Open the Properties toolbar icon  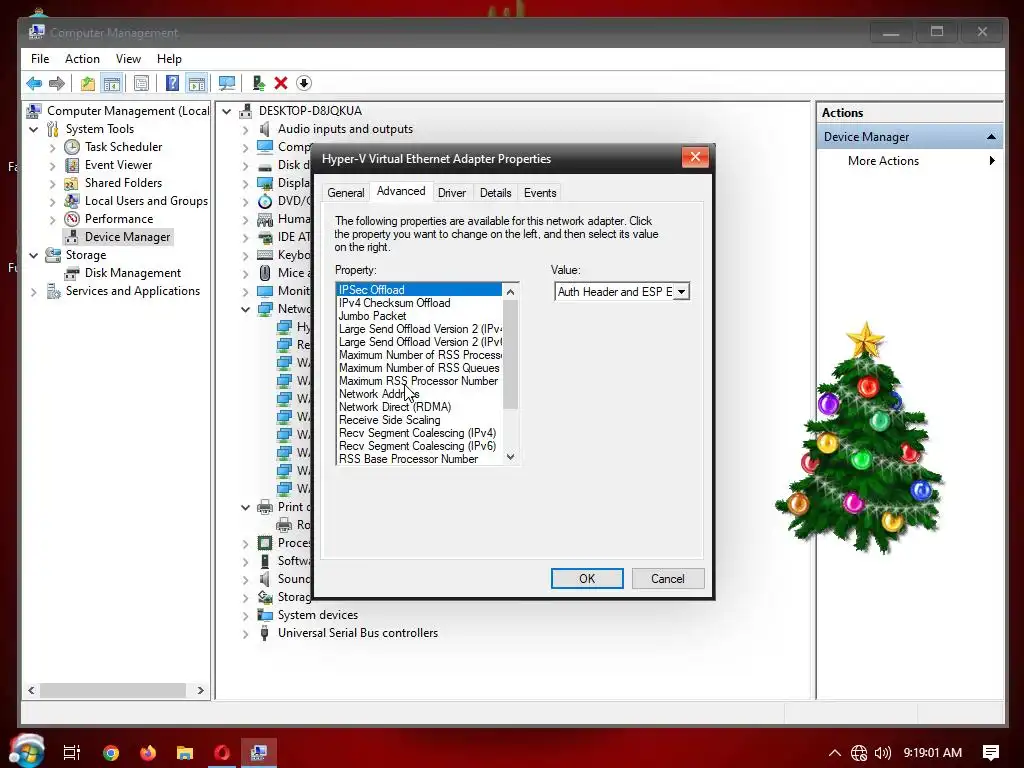tap(141, 84)
